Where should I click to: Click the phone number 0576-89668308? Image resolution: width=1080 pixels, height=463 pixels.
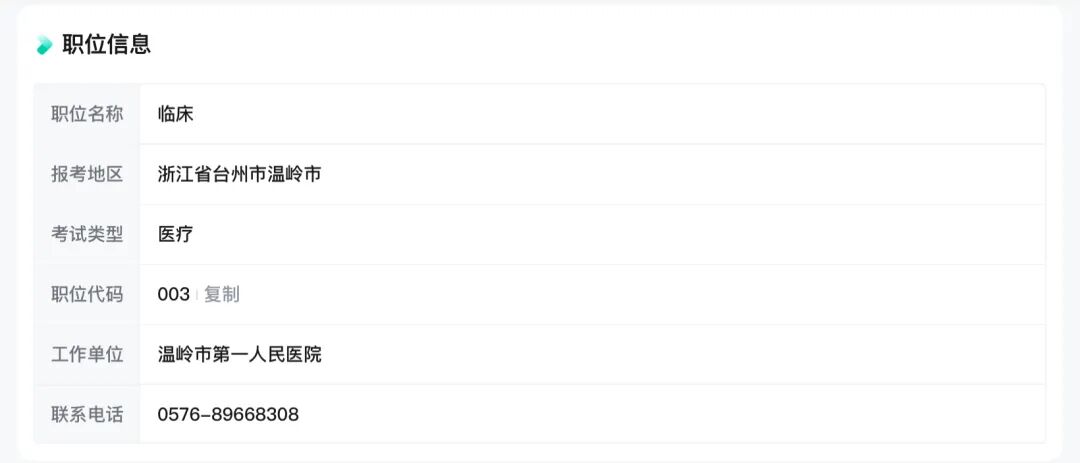[x=228, y=414]
